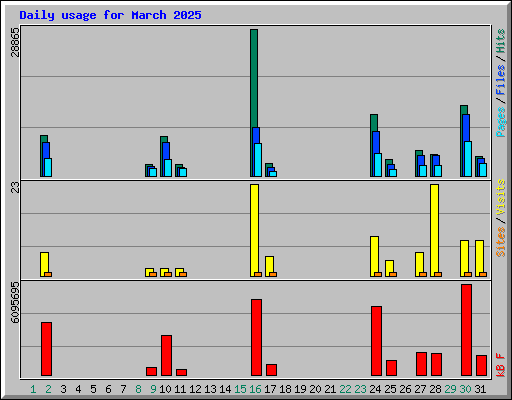Click the yellow visits bar for day 31
The width and height of the screenshot is (512, 400).
479,256
